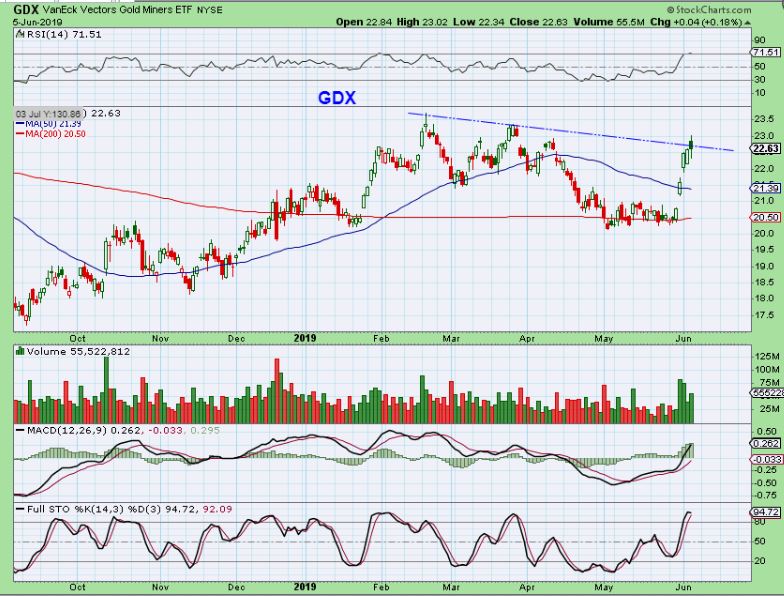This screenshot has width=784, height=596.
Task: Click the MA(200) 20.50 legend entry
Action: (50, 134)
